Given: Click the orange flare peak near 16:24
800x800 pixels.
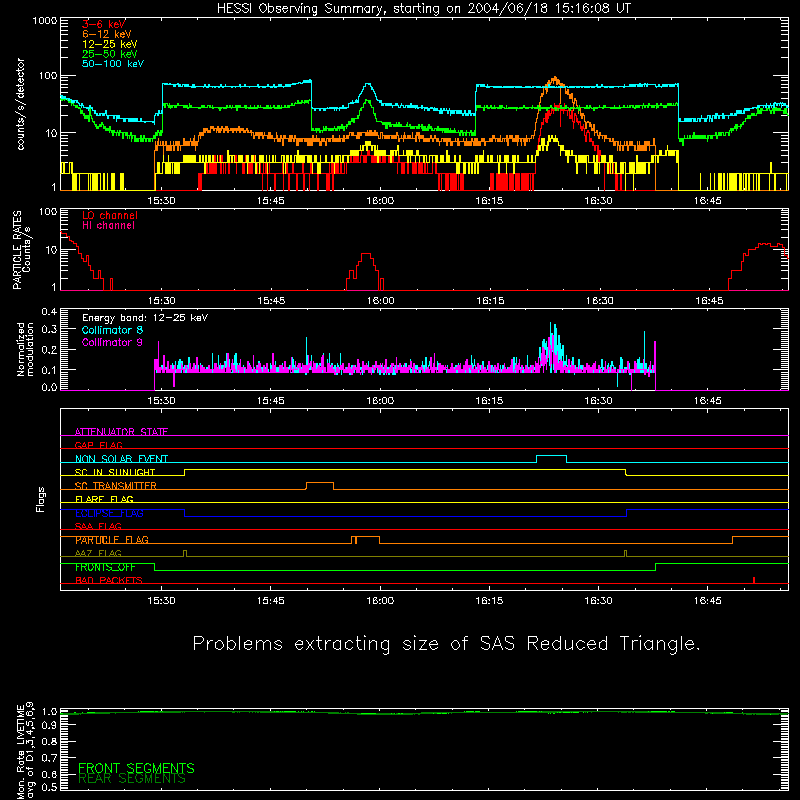Looking at the screenshot, I should coord(555,80).
